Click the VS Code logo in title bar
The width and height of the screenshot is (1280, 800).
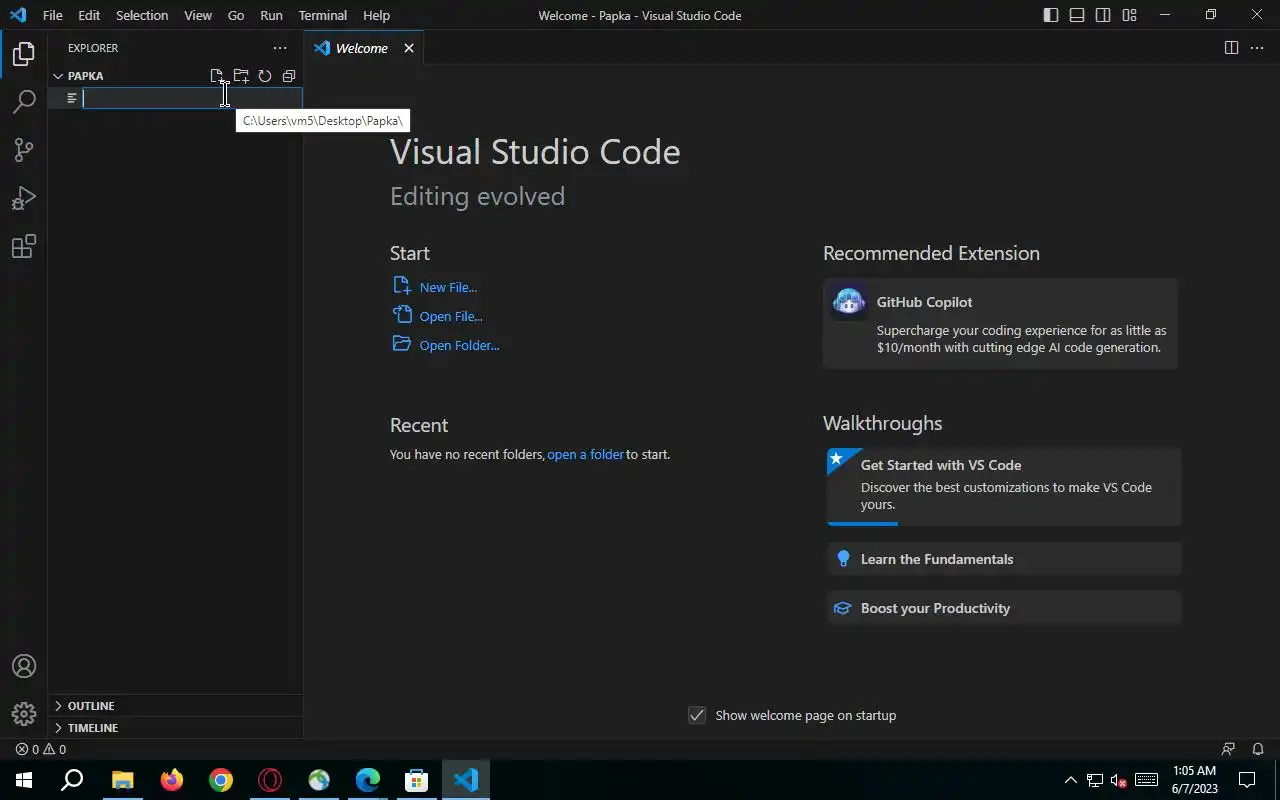pos(18,15)
